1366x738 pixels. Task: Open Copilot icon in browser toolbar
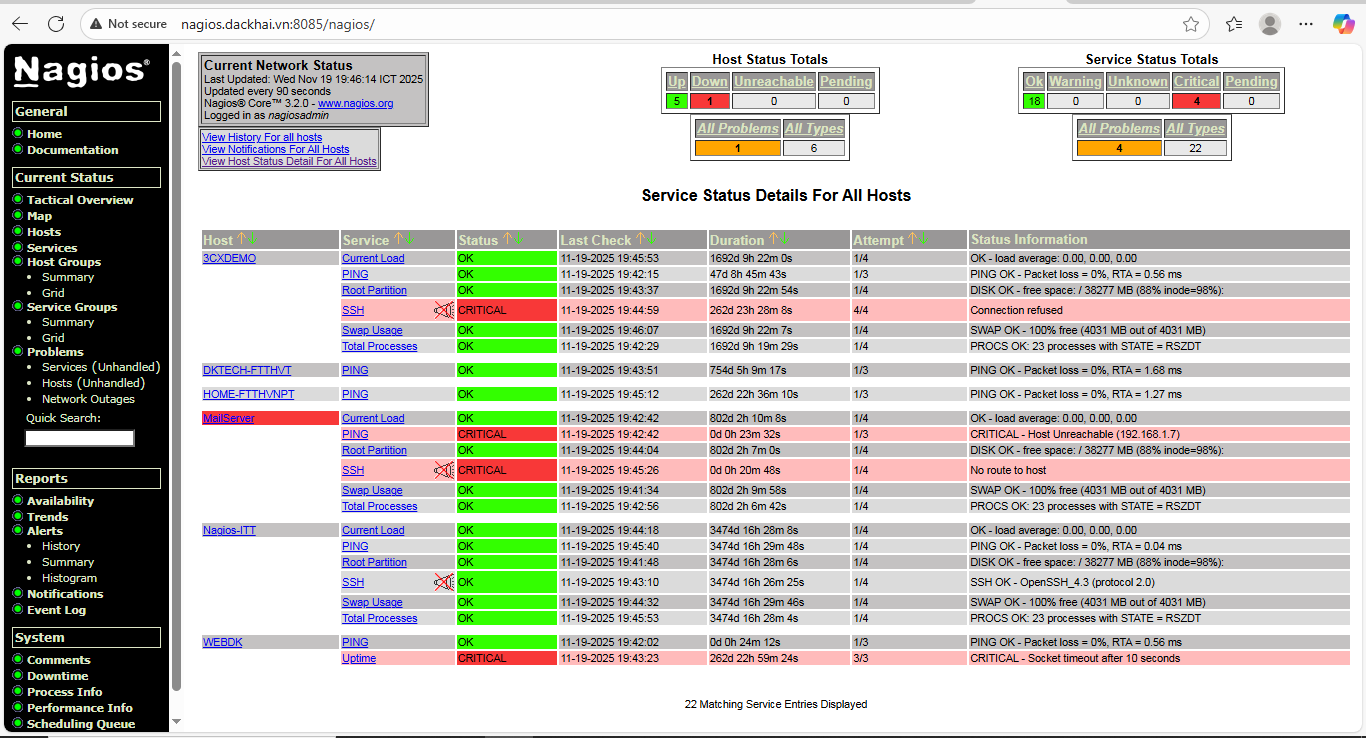pyautogui.click(x=1344, y=24)
